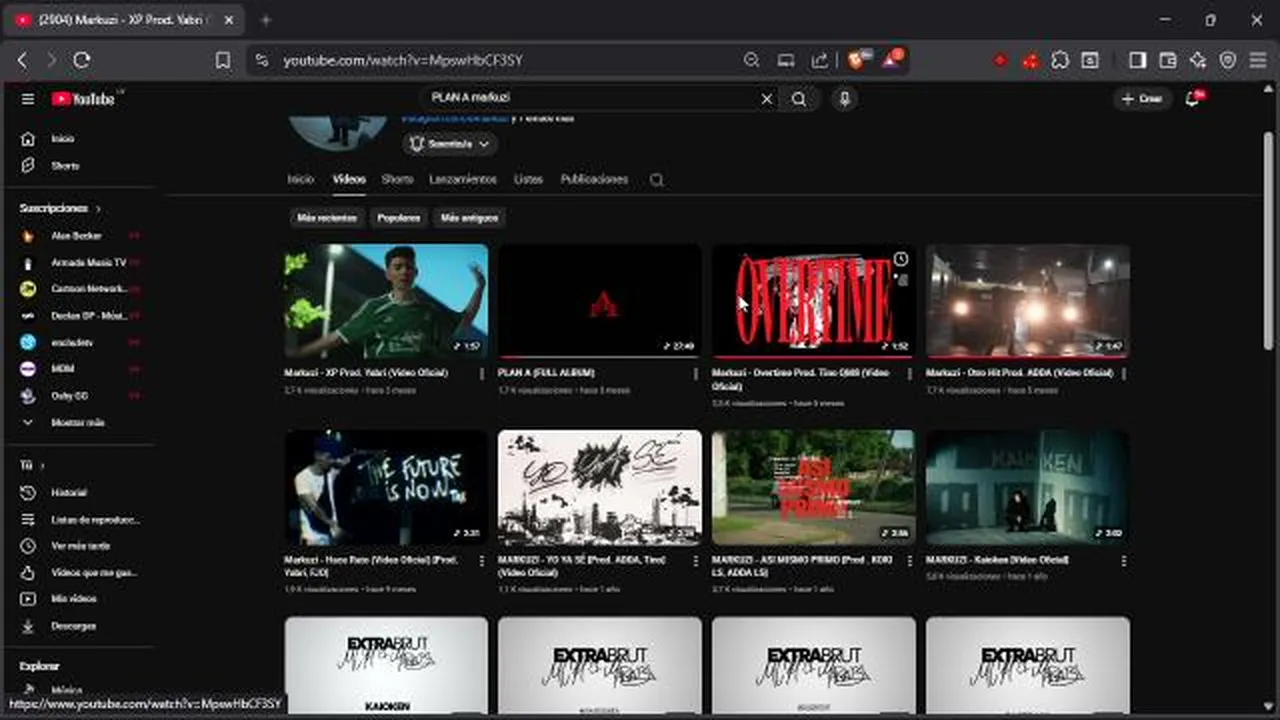Click the Crear button
This screenshot has width=1280, height=720.
point(1142,99)
